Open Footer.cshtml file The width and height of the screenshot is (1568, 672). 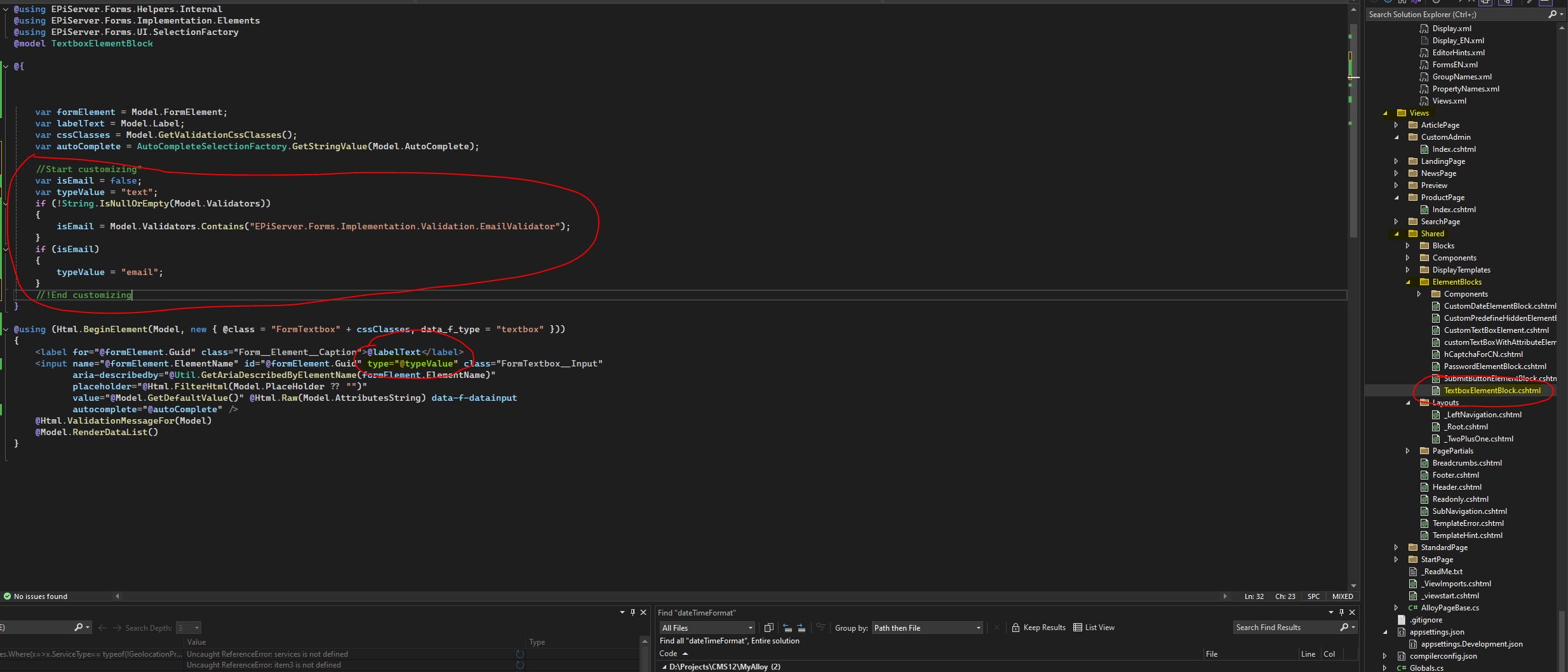tap(1456, 475)
